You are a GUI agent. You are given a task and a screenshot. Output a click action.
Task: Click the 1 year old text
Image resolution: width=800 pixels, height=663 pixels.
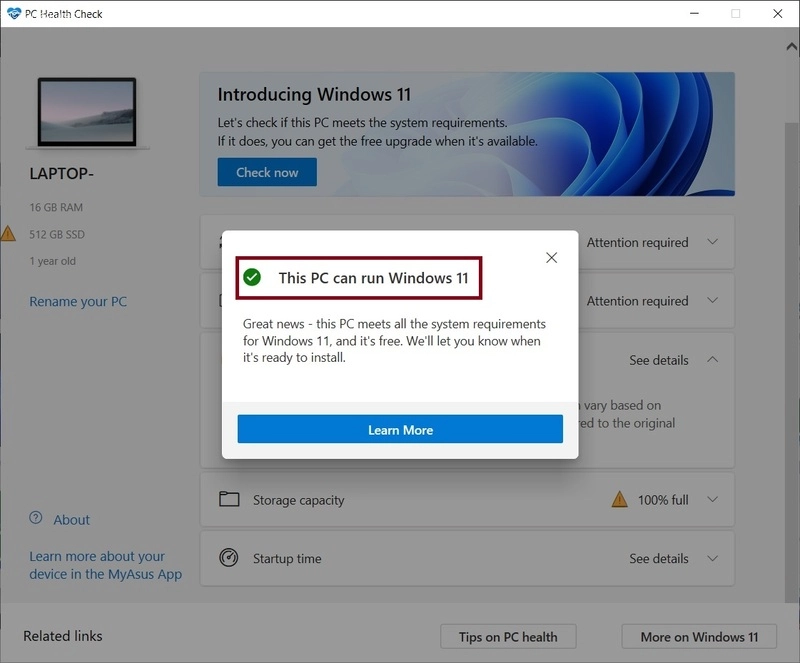(53, 261)
